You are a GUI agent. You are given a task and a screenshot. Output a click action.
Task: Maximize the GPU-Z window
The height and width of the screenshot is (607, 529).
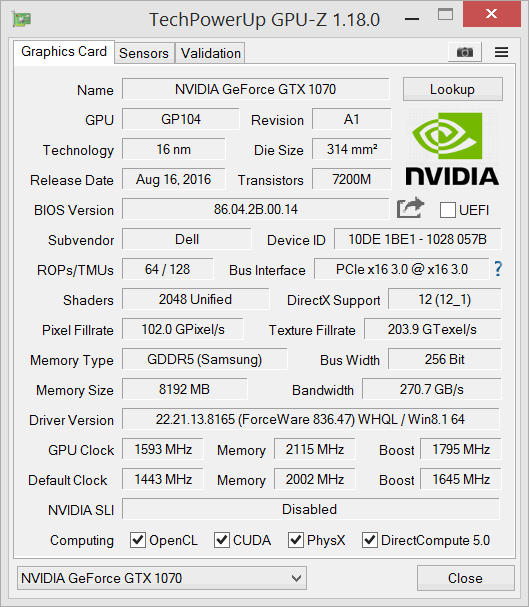[x=445, y=15]
